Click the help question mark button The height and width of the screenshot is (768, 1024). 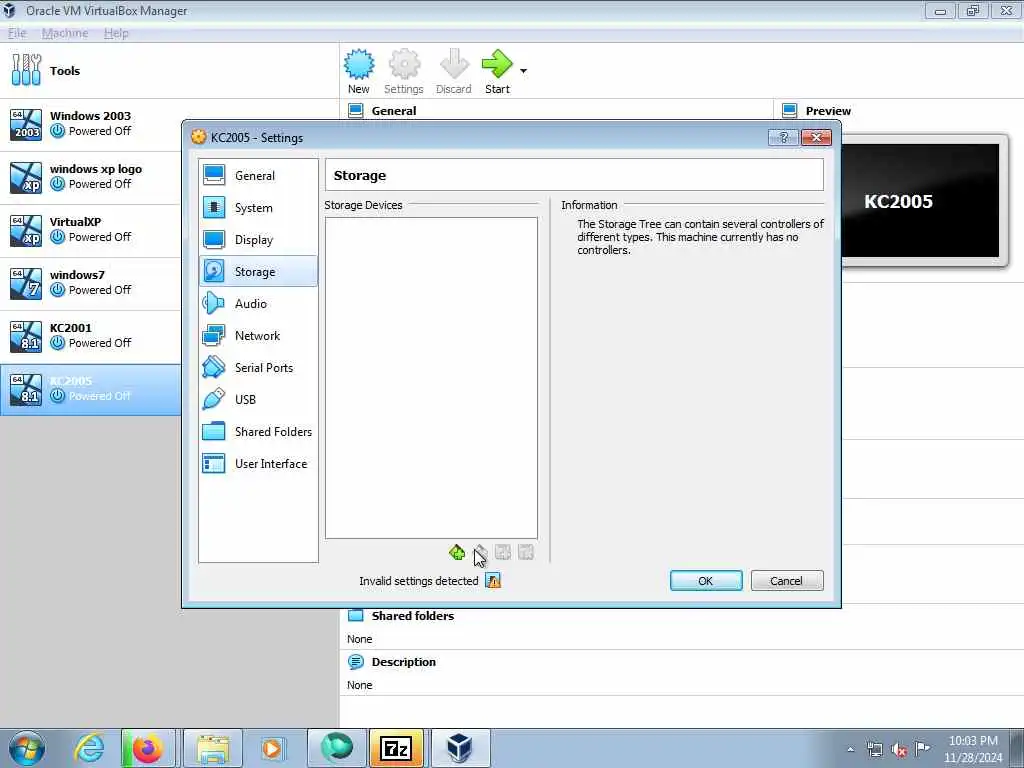coord(784,137)
